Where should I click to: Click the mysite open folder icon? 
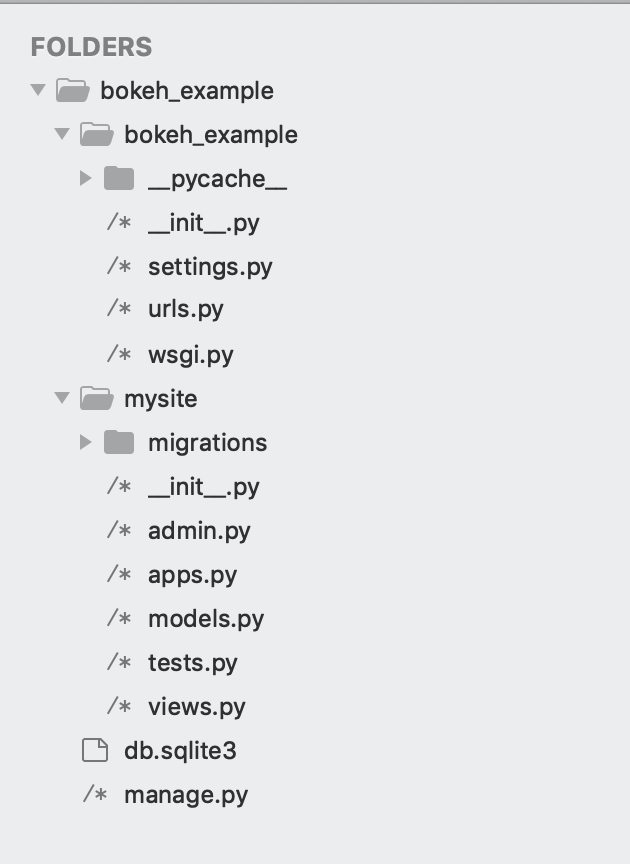point(96,399)
